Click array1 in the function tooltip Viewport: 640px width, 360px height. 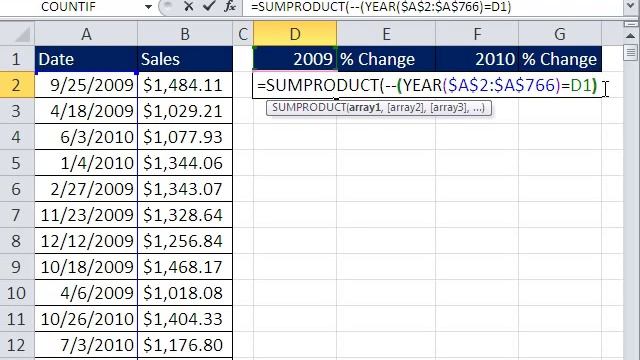pos(364,107)
